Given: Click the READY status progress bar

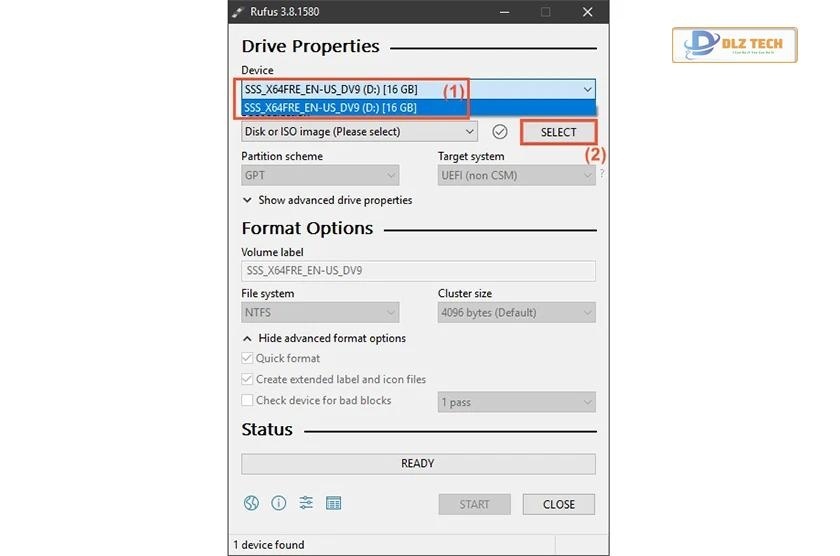Looking at the screenshot, I should (x=418, y=464).
